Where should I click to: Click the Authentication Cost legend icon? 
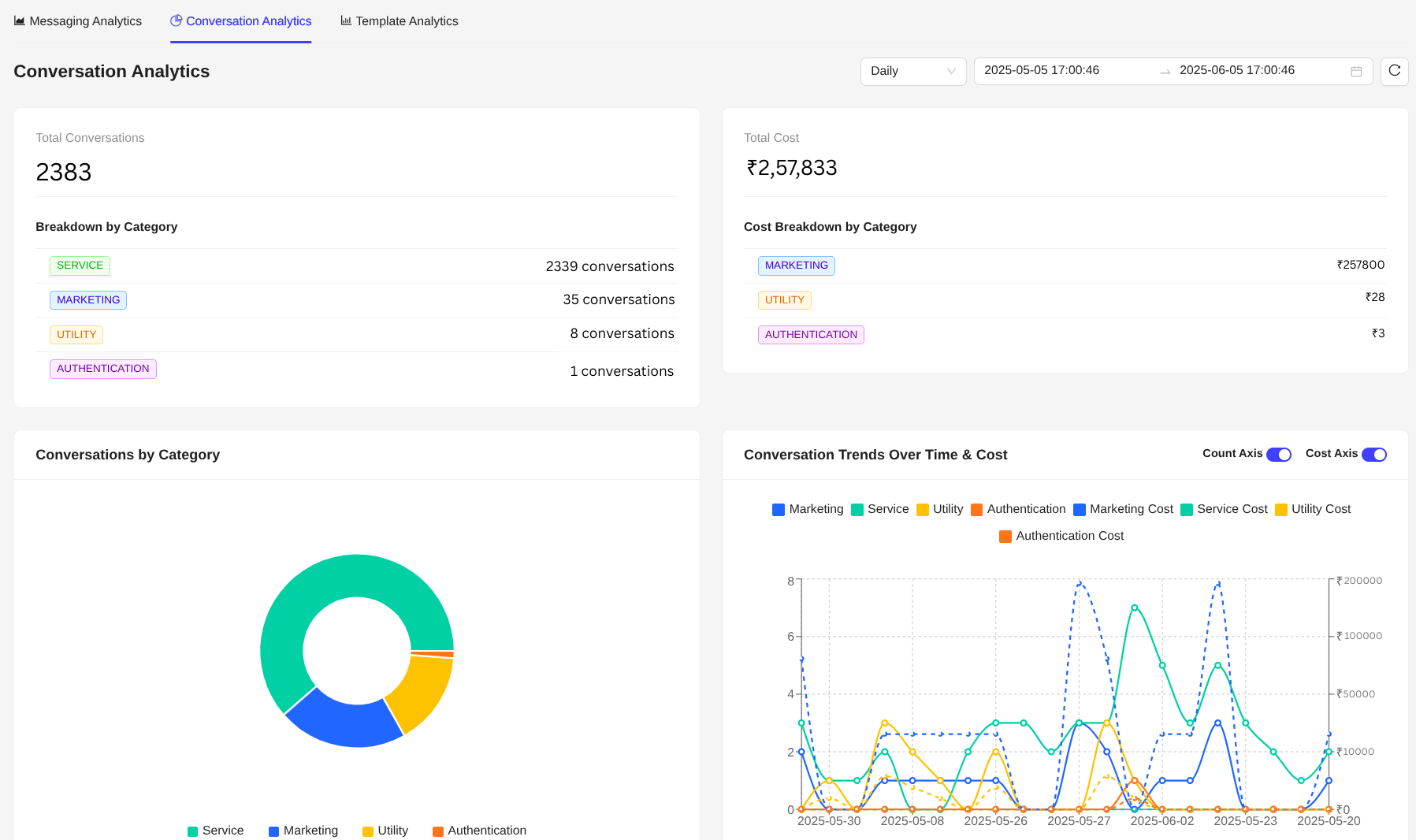[x=1005, y=537]
